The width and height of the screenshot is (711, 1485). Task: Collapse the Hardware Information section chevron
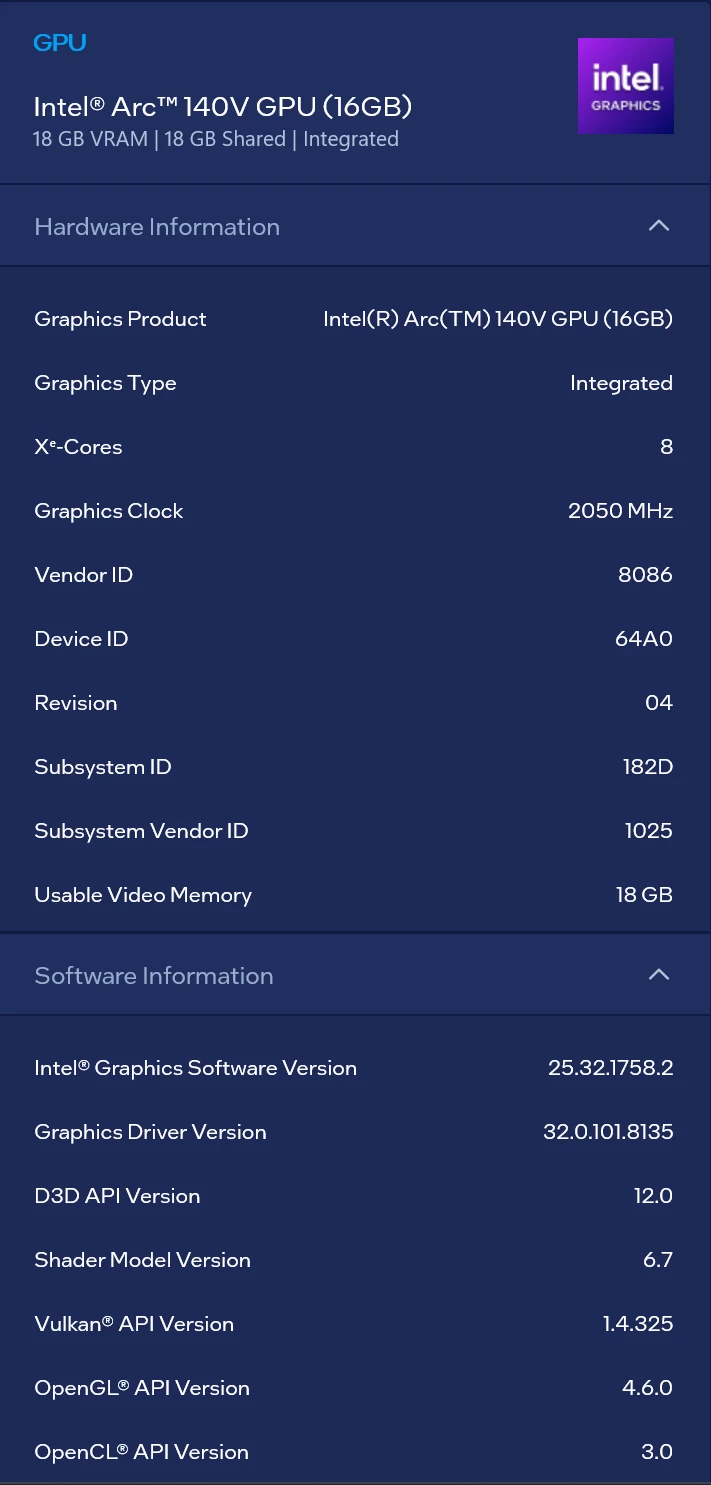658,226
